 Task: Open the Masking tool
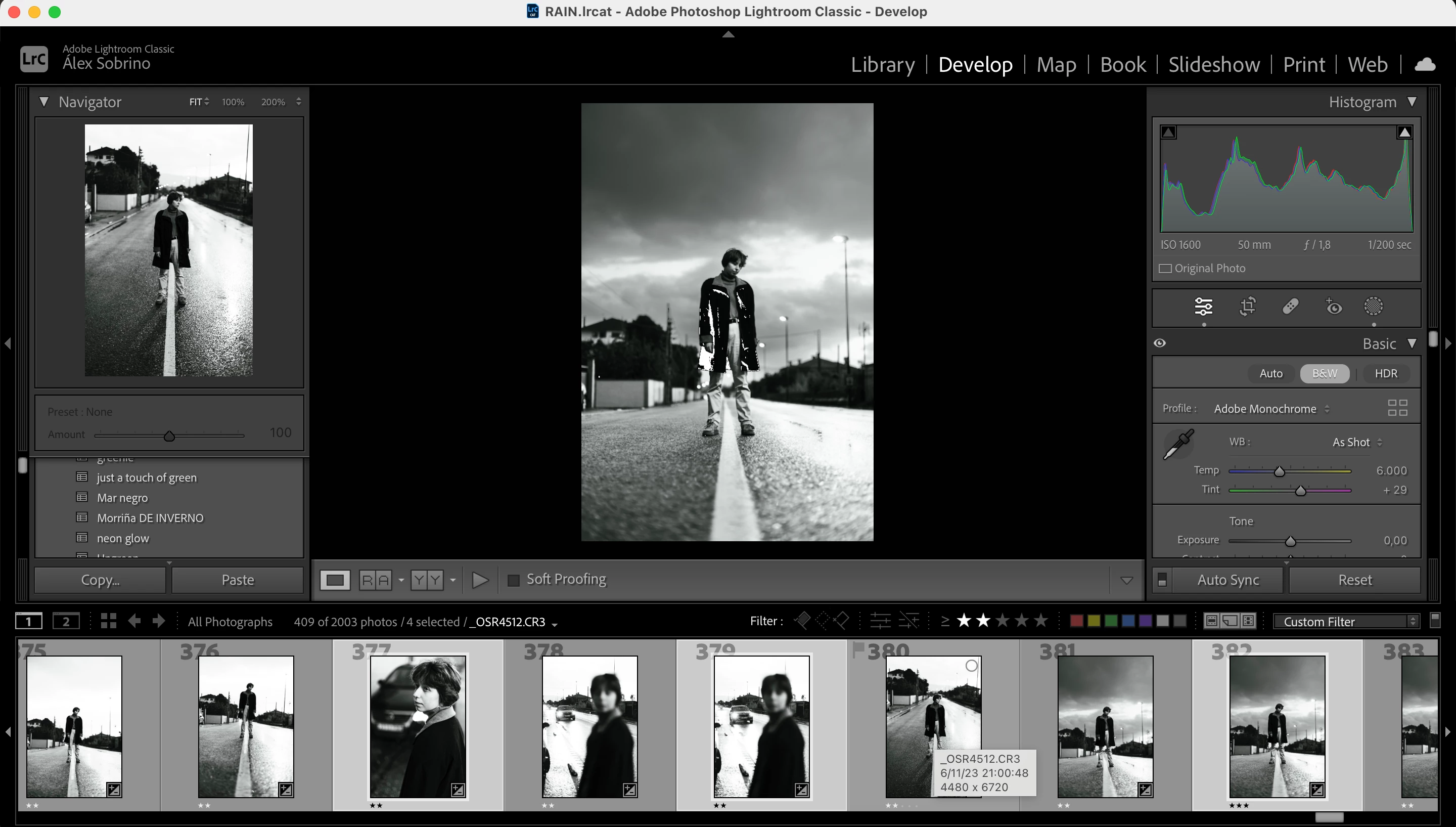click(x=1373, y=307)
